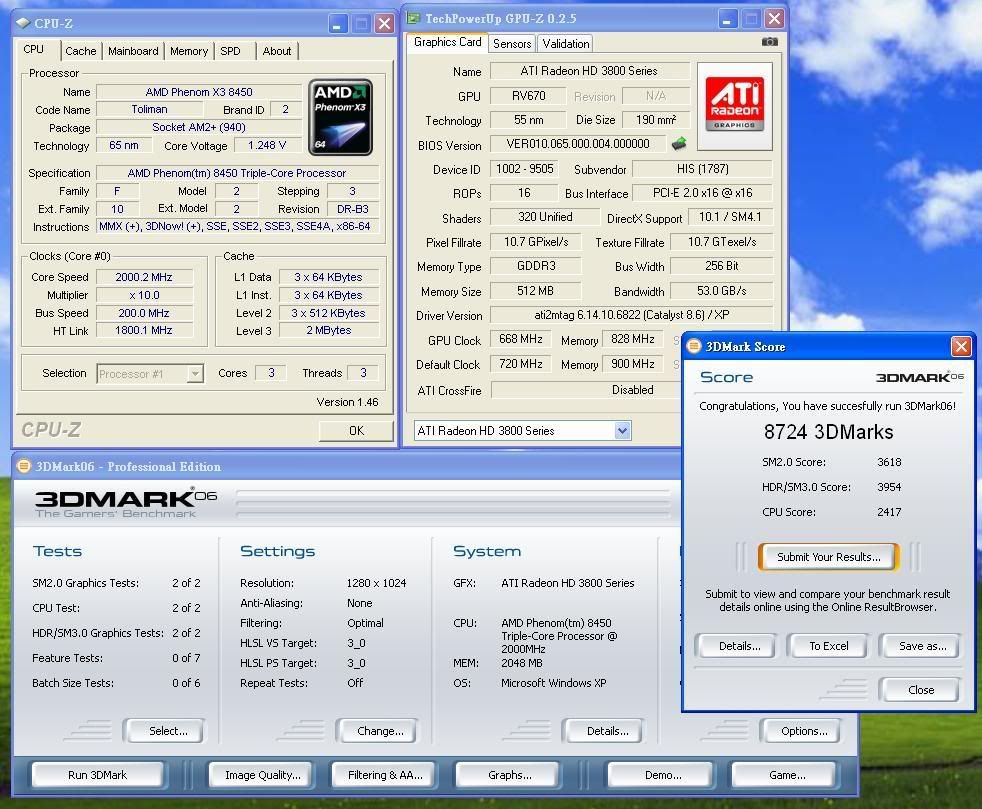Close the 3DMark Score dialog with X

[x=961, y=346]
